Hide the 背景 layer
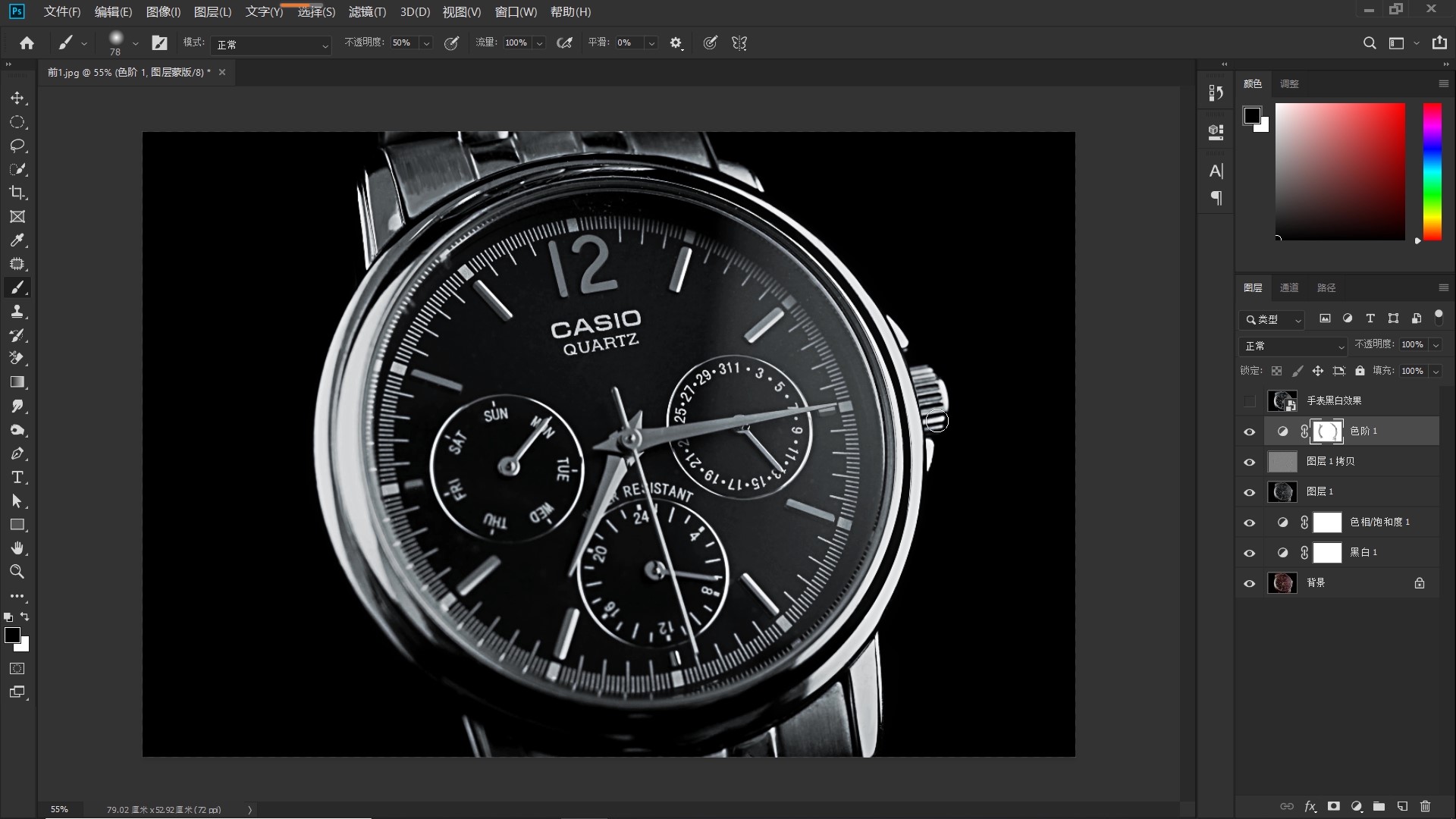1456x819 pixels. point(1250,583)
